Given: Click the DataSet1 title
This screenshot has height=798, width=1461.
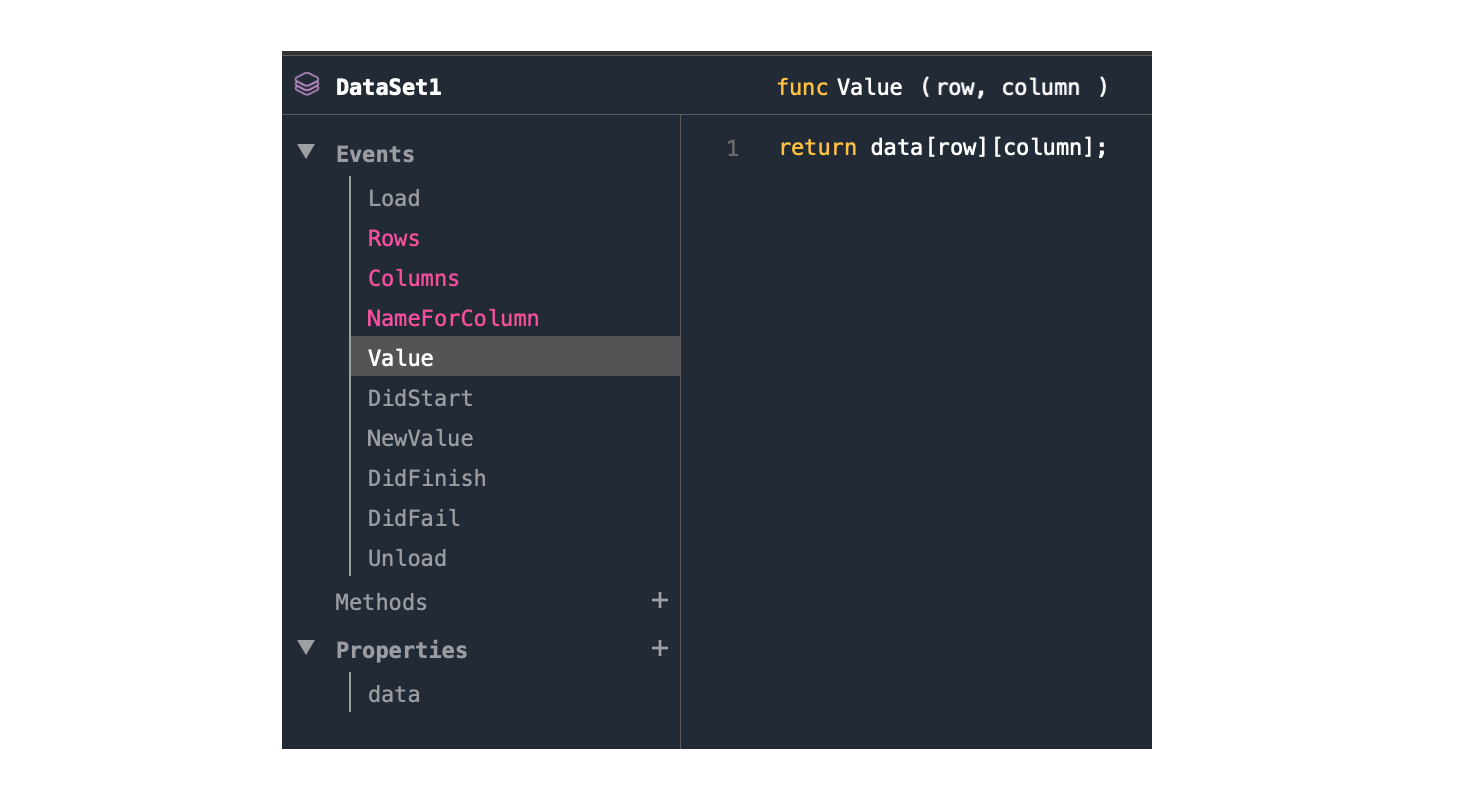Looking at the screenshot, I should pyautogui.click(x=388, y=87).
